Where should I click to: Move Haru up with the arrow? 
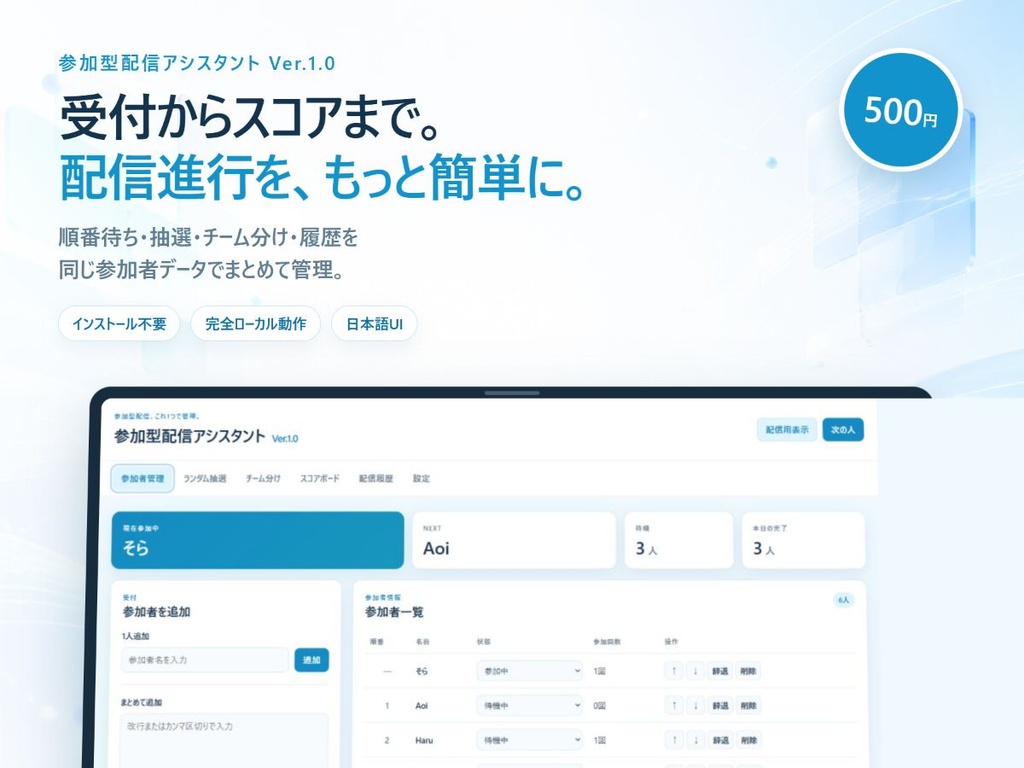[674, 740]
